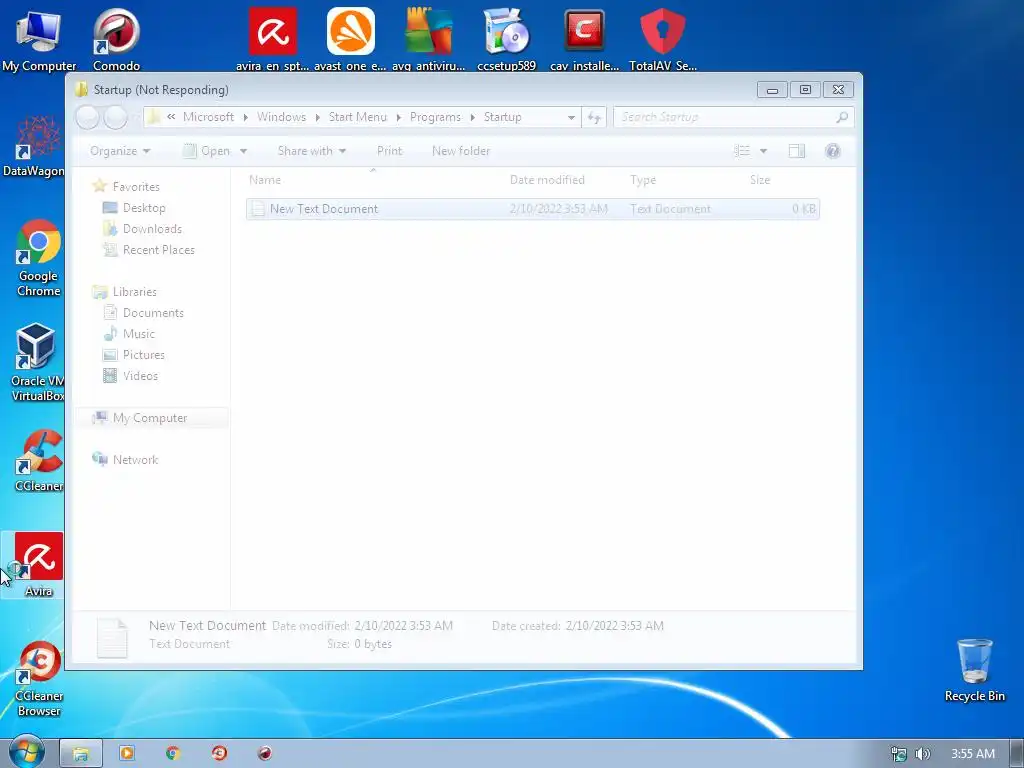Click Print in the Explorer toolbar

[x=389, y=151]
